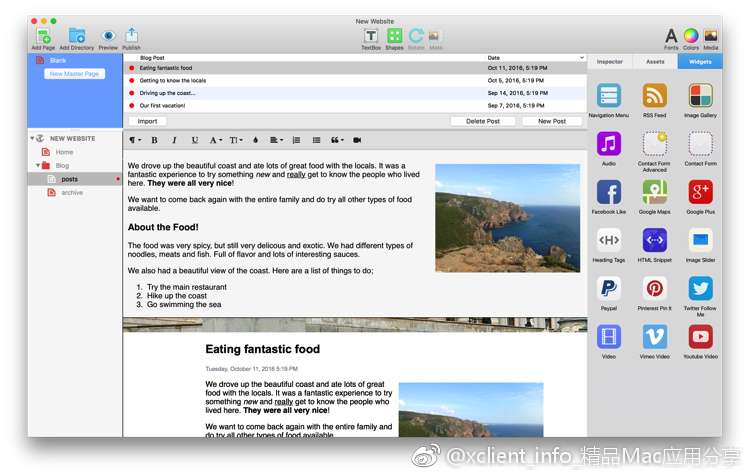Open the paragraph format dropdown
Image resolution: width=750 pixels, height=476 pixels.
(x=135, y=140)
